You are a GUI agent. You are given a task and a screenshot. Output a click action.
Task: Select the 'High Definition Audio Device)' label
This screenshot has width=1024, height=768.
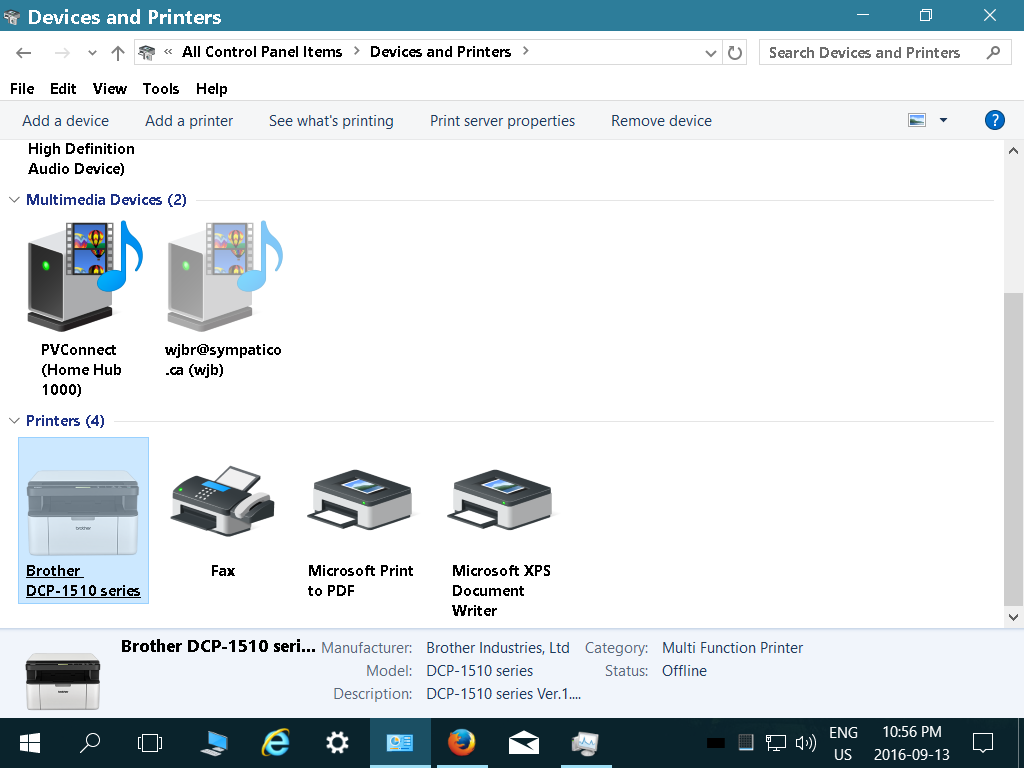(x=81, y=159)
